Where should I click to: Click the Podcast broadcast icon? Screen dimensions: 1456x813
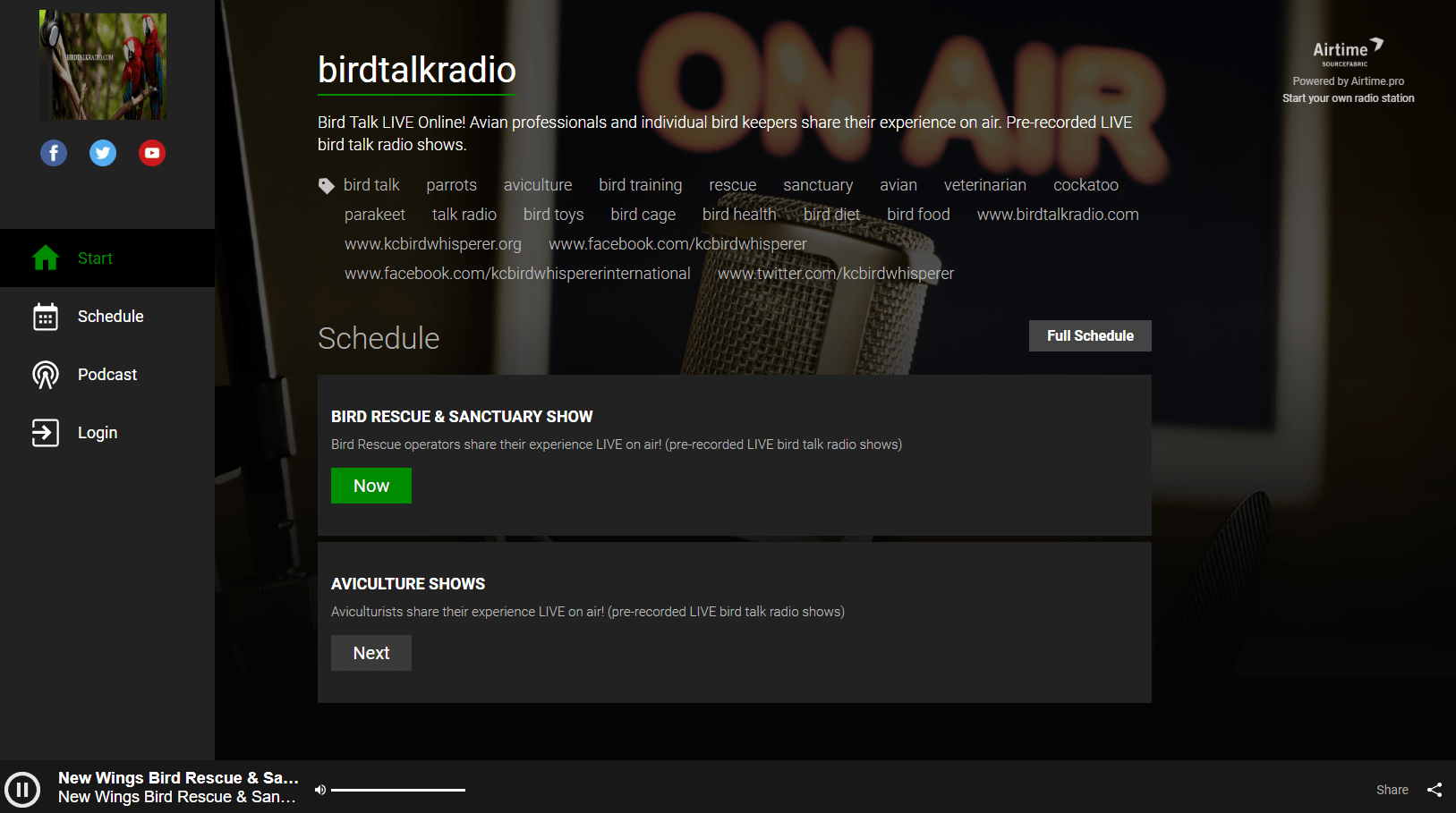(x=46, y=375)
